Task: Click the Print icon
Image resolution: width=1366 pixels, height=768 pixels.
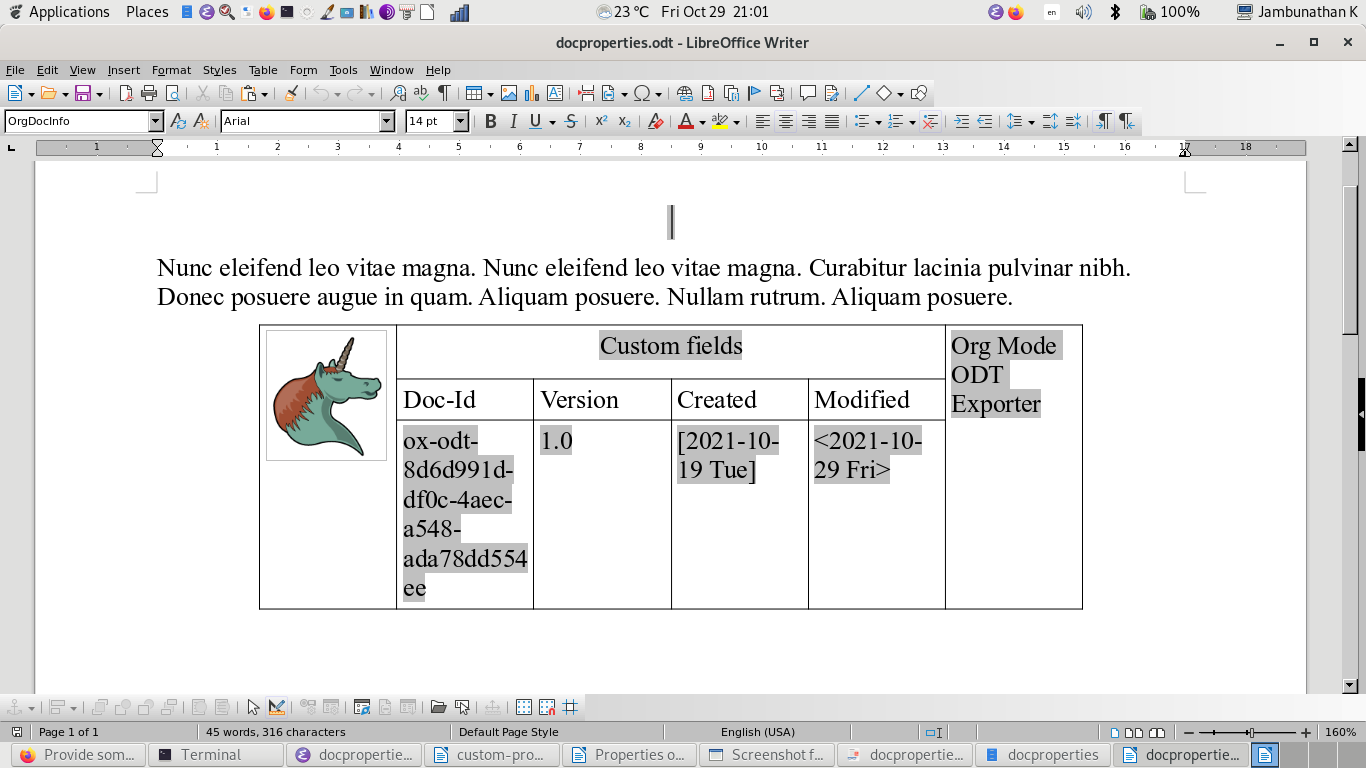Action: click(149, 93)
